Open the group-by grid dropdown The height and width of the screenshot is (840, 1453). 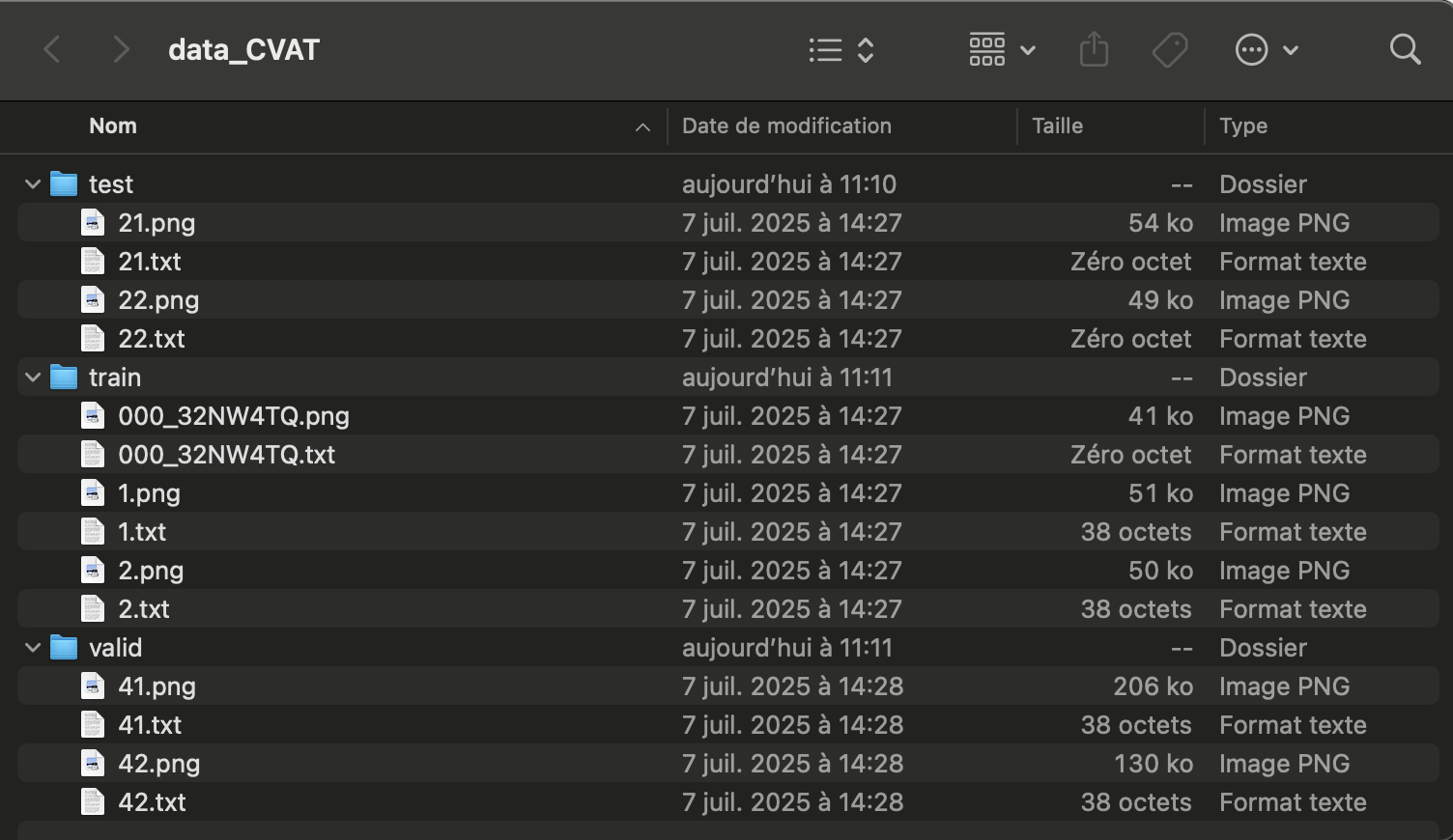[1002, 49]
